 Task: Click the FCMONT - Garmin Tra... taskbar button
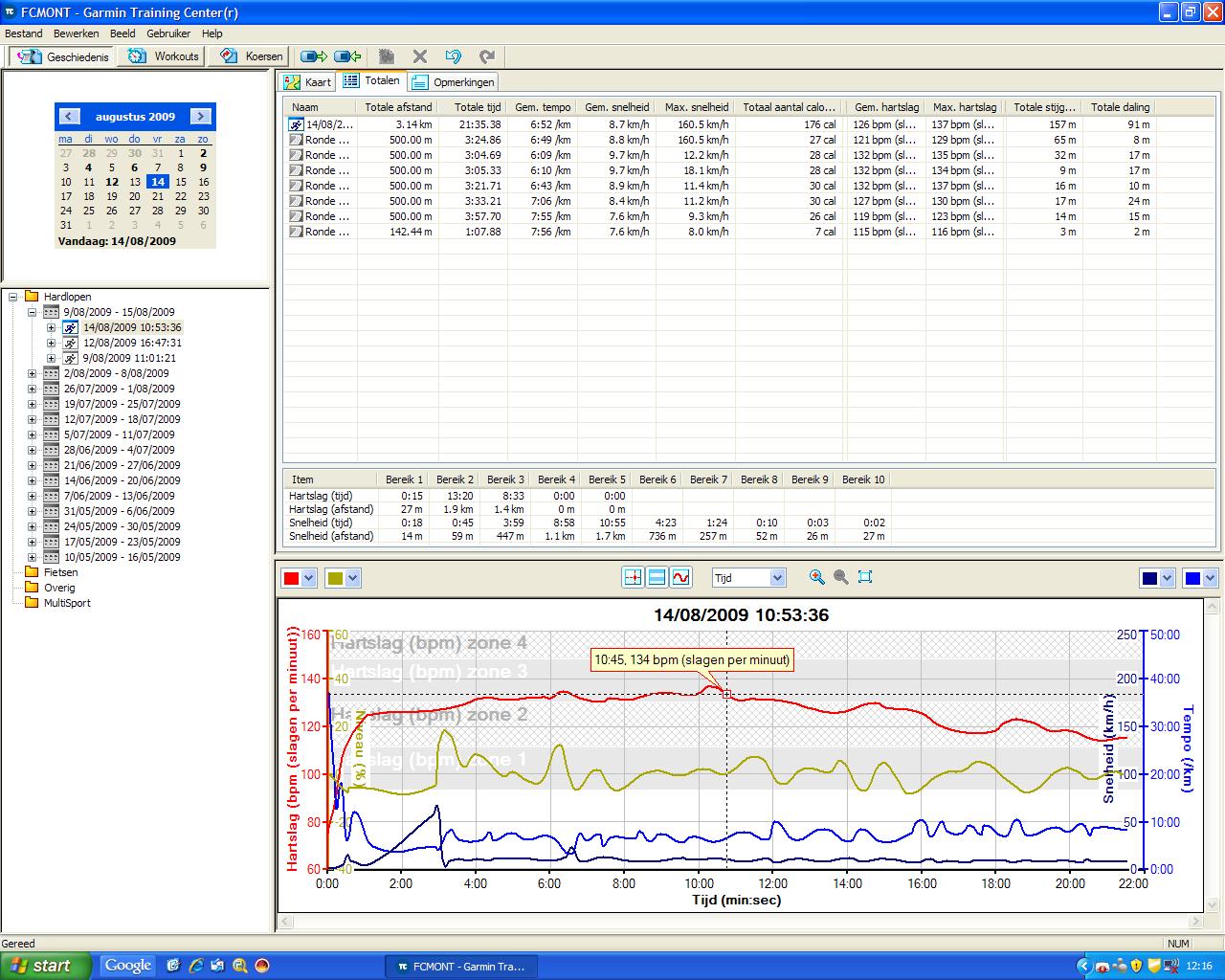coord(460,967)
